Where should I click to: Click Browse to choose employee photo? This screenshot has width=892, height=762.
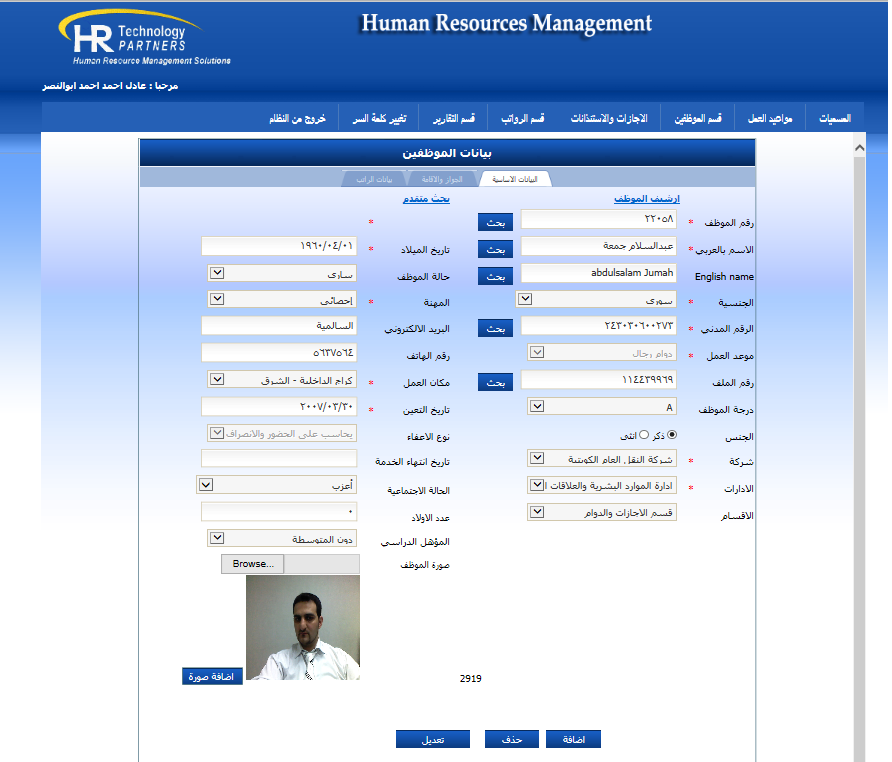coord(253,564)
